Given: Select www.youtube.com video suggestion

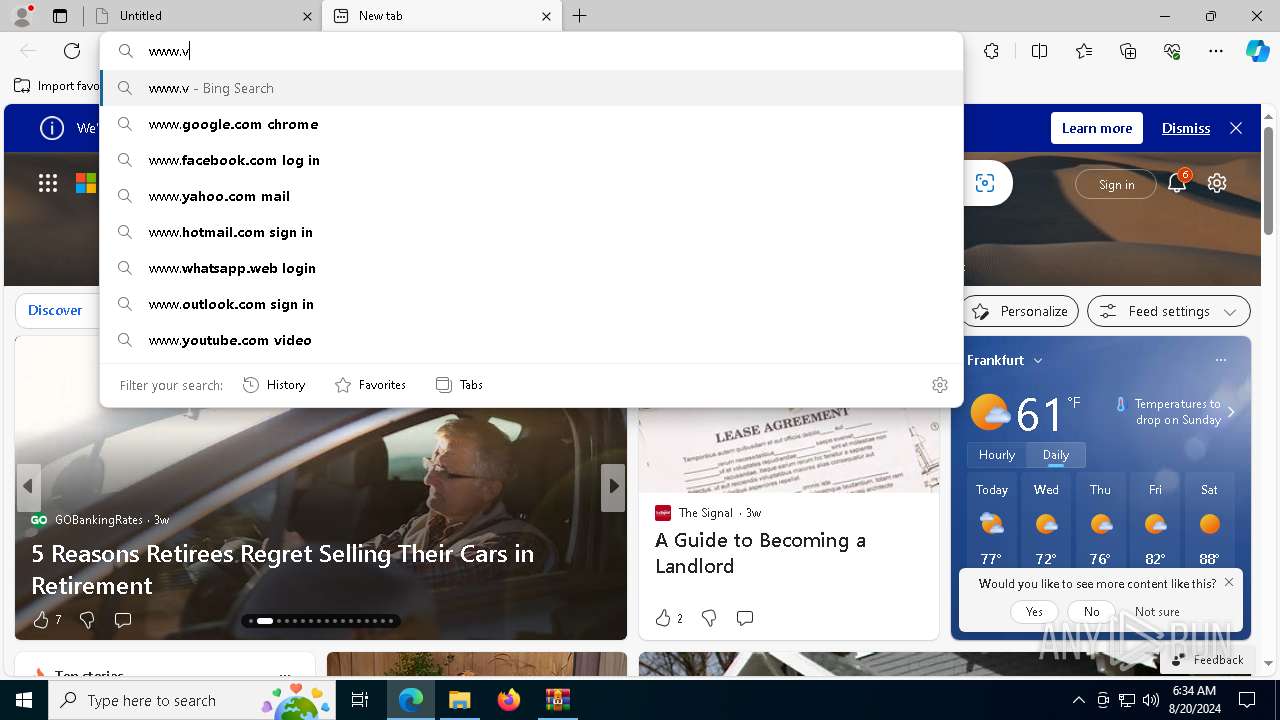Looking at the screenshot, I should coord(532,340).
